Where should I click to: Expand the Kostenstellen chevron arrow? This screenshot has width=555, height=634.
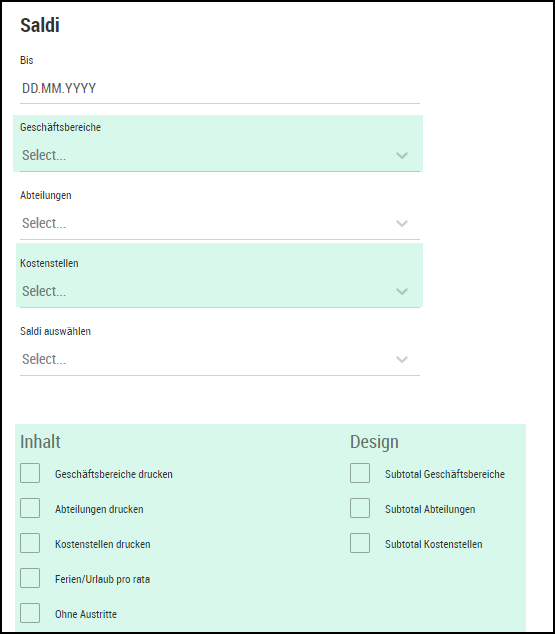click(x=402, y=291)
